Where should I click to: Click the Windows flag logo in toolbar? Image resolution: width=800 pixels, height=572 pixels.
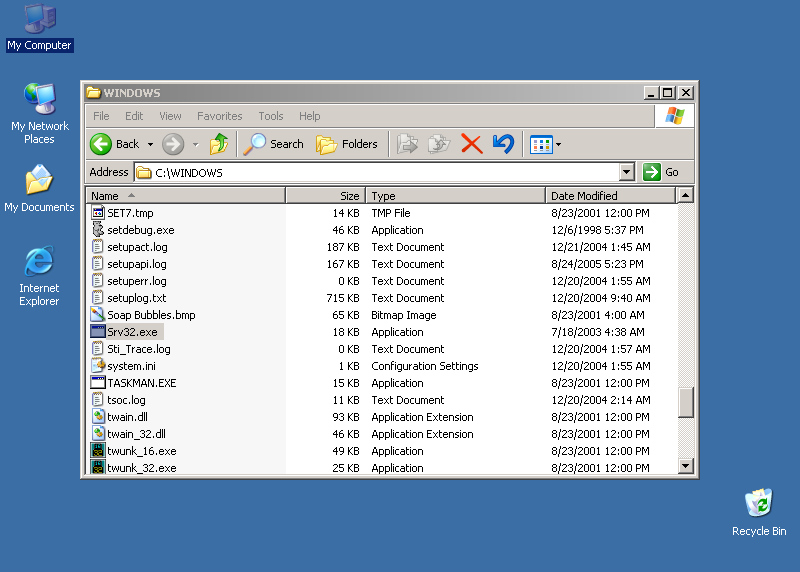coord(674,116)
